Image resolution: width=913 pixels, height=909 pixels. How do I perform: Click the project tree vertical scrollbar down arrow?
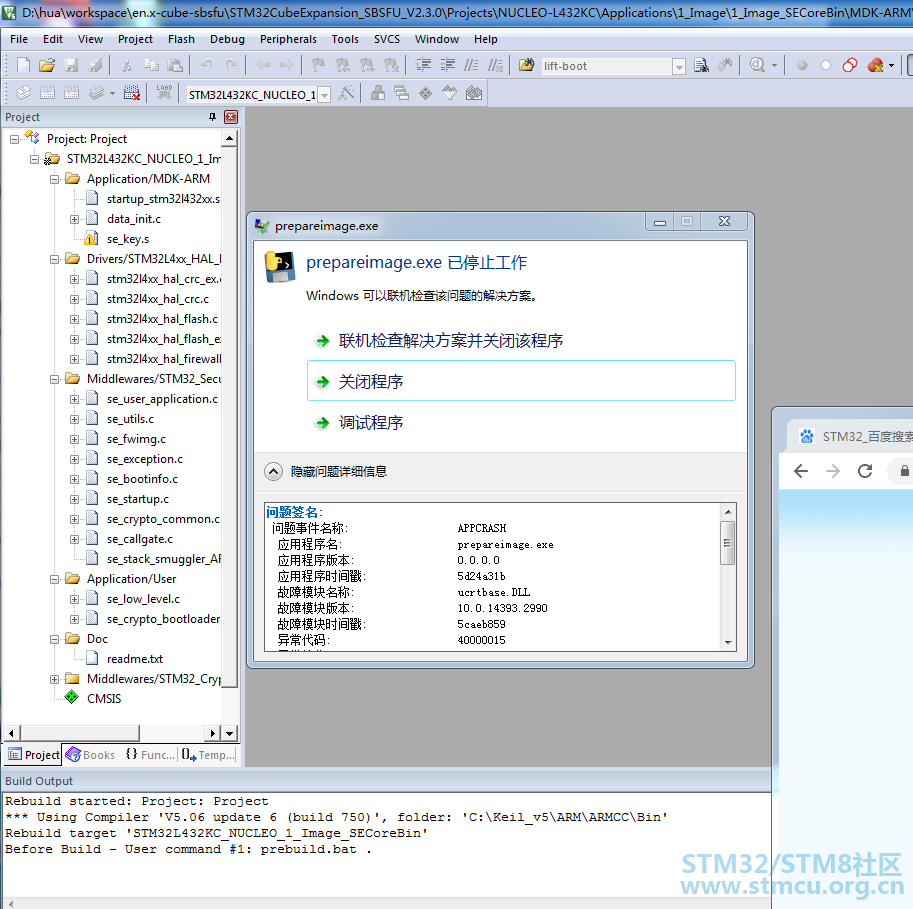tap(229, 734)
